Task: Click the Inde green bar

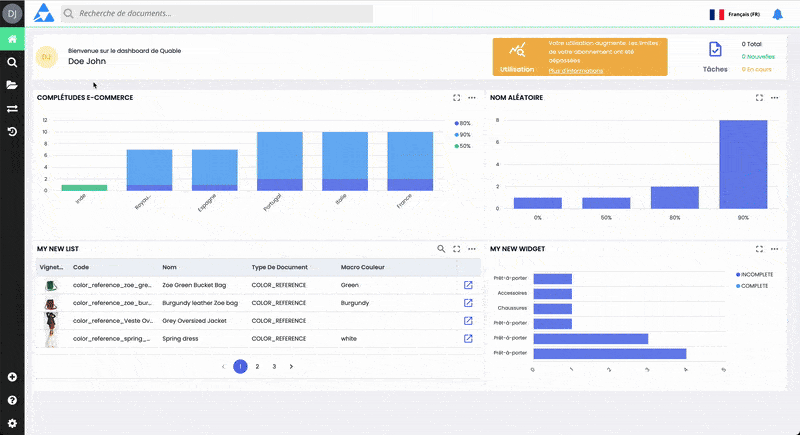Action: pos(84,188)
